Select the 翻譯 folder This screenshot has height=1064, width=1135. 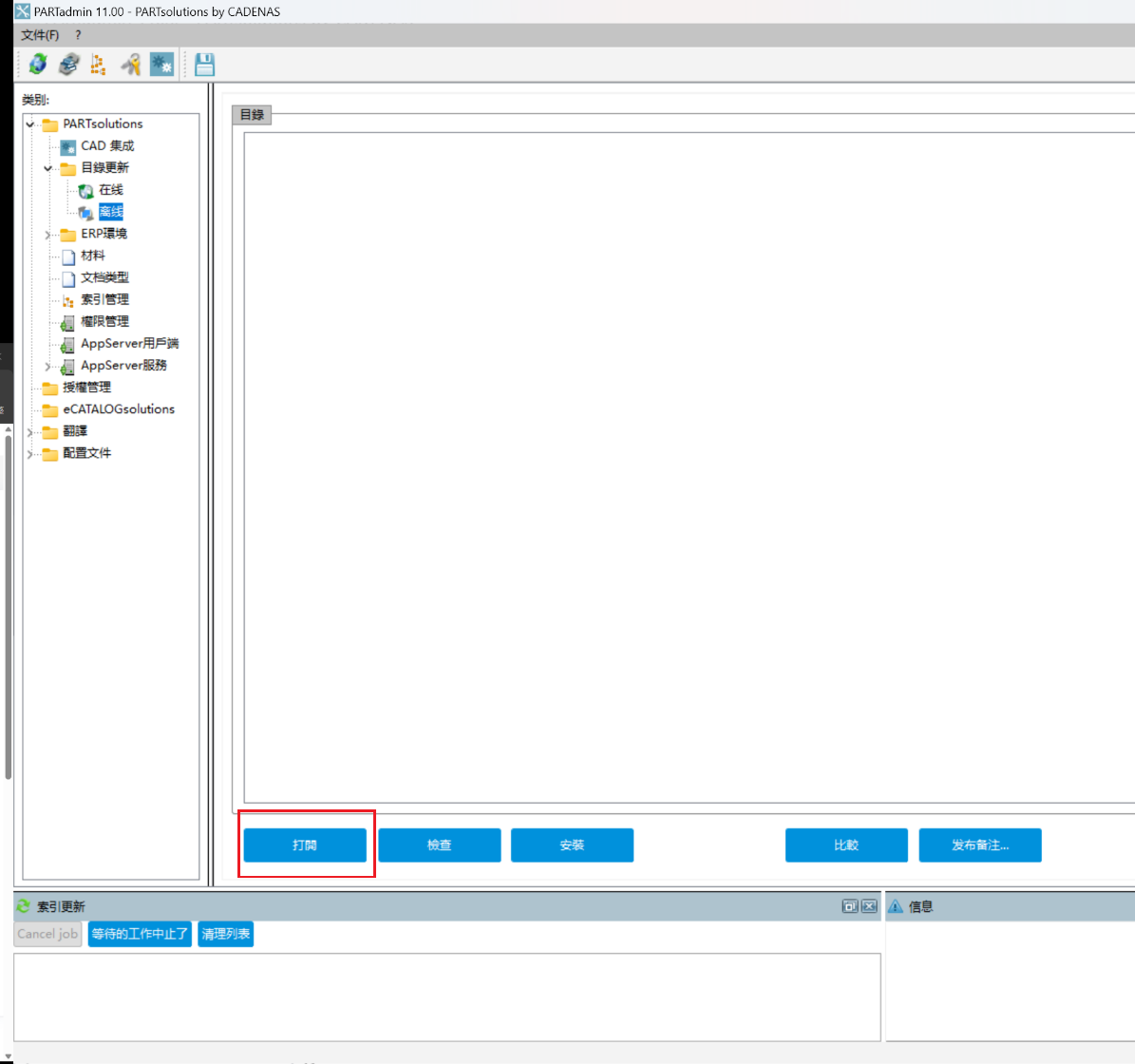click(x=74, y=431)
